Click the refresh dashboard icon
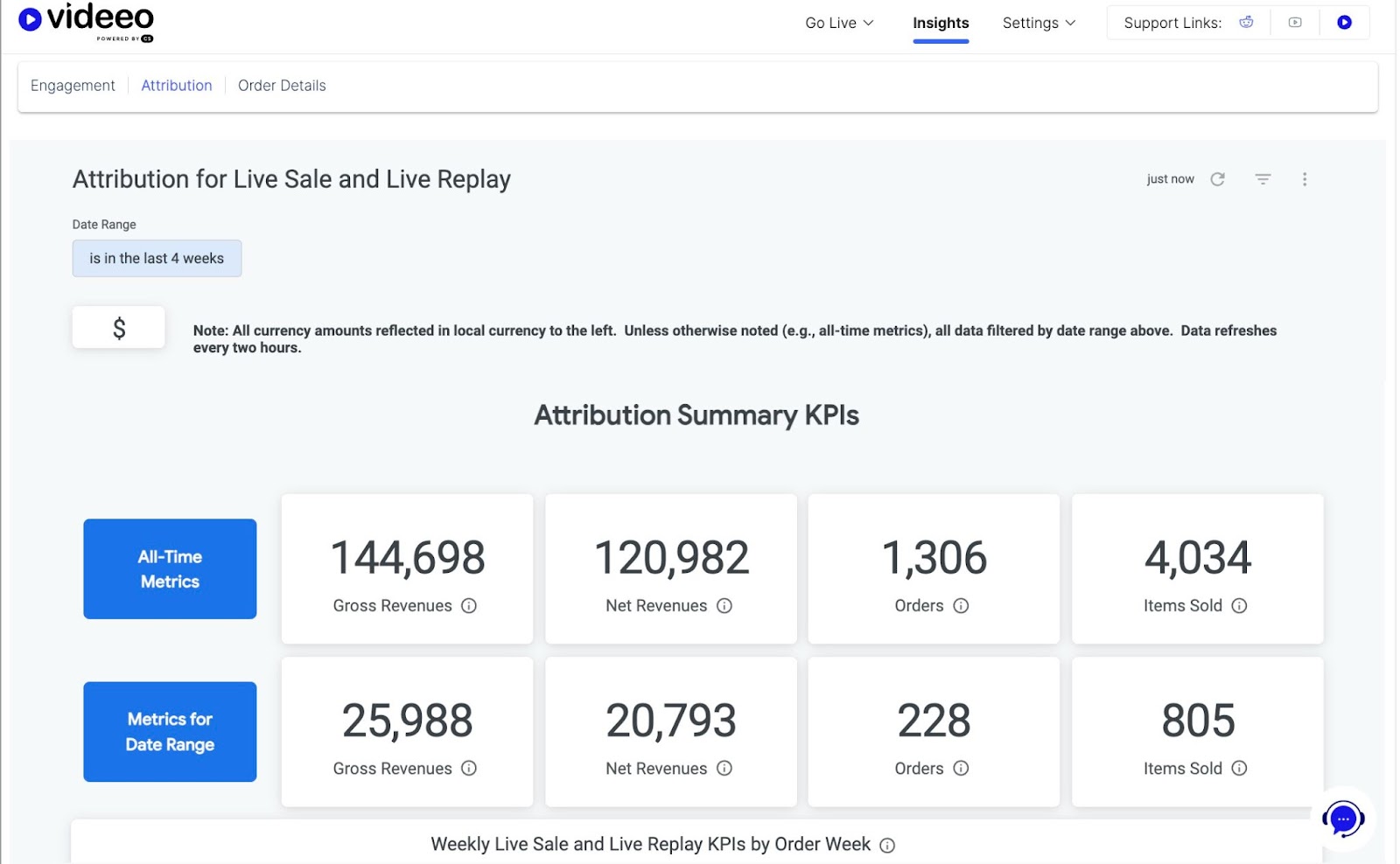This screenshot has height=864, width=1400. tap(1217, 179)
